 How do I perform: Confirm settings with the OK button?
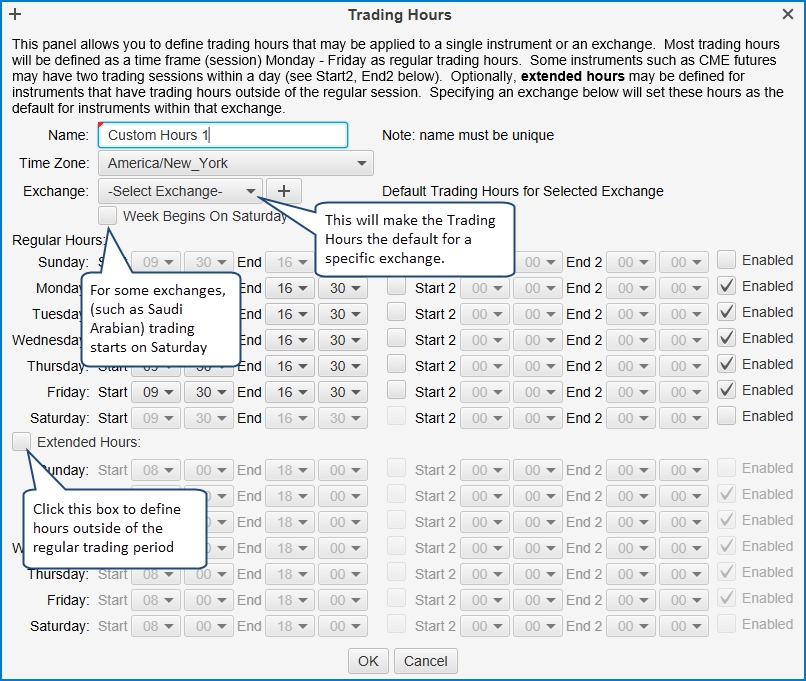coord(369,661)
